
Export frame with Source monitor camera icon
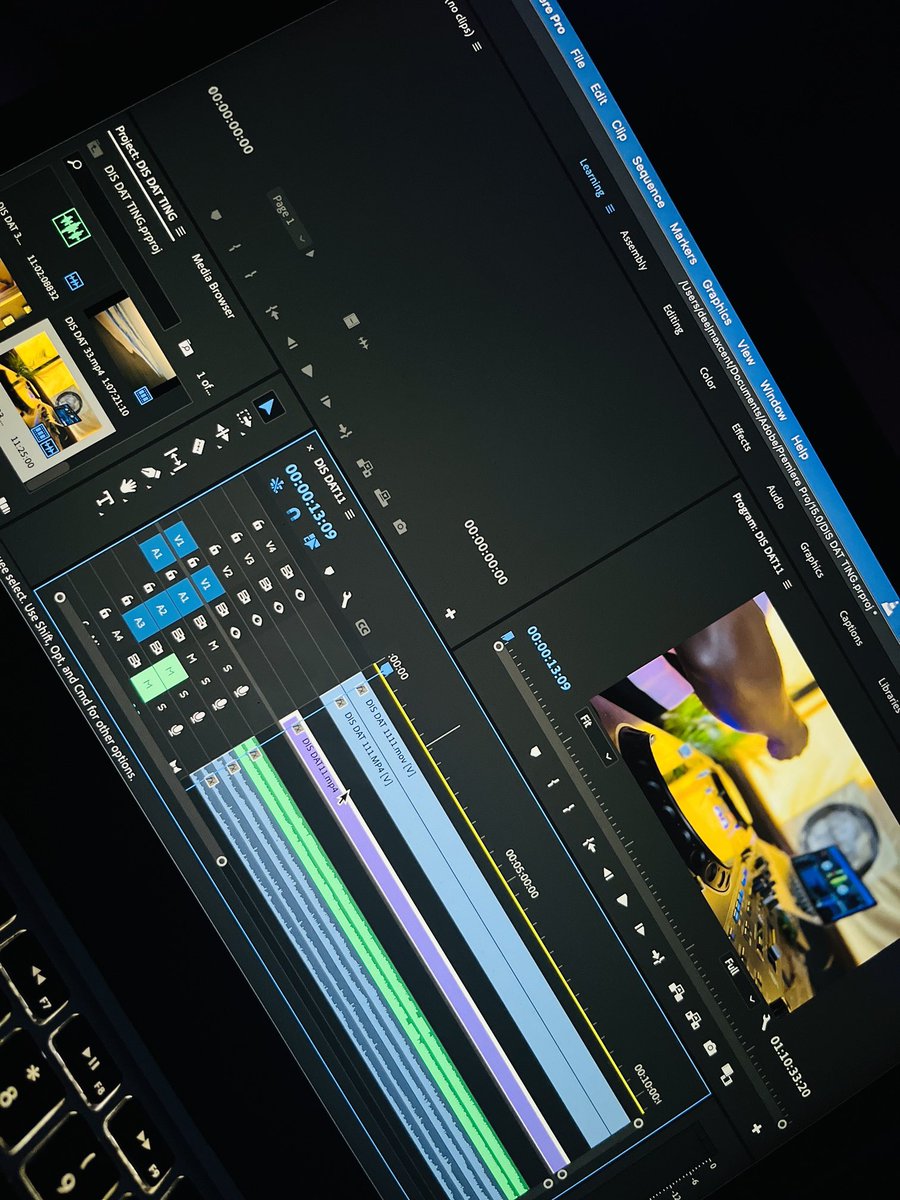pos(400,526)
